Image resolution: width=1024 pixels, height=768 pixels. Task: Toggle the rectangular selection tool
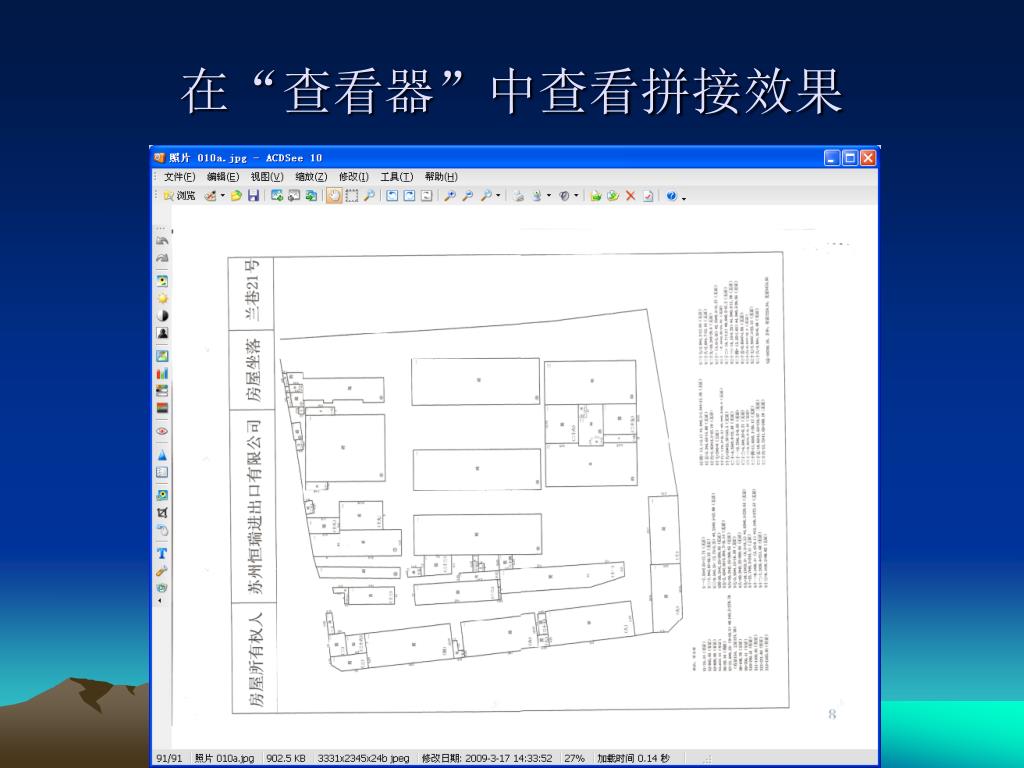click(351, 195)
